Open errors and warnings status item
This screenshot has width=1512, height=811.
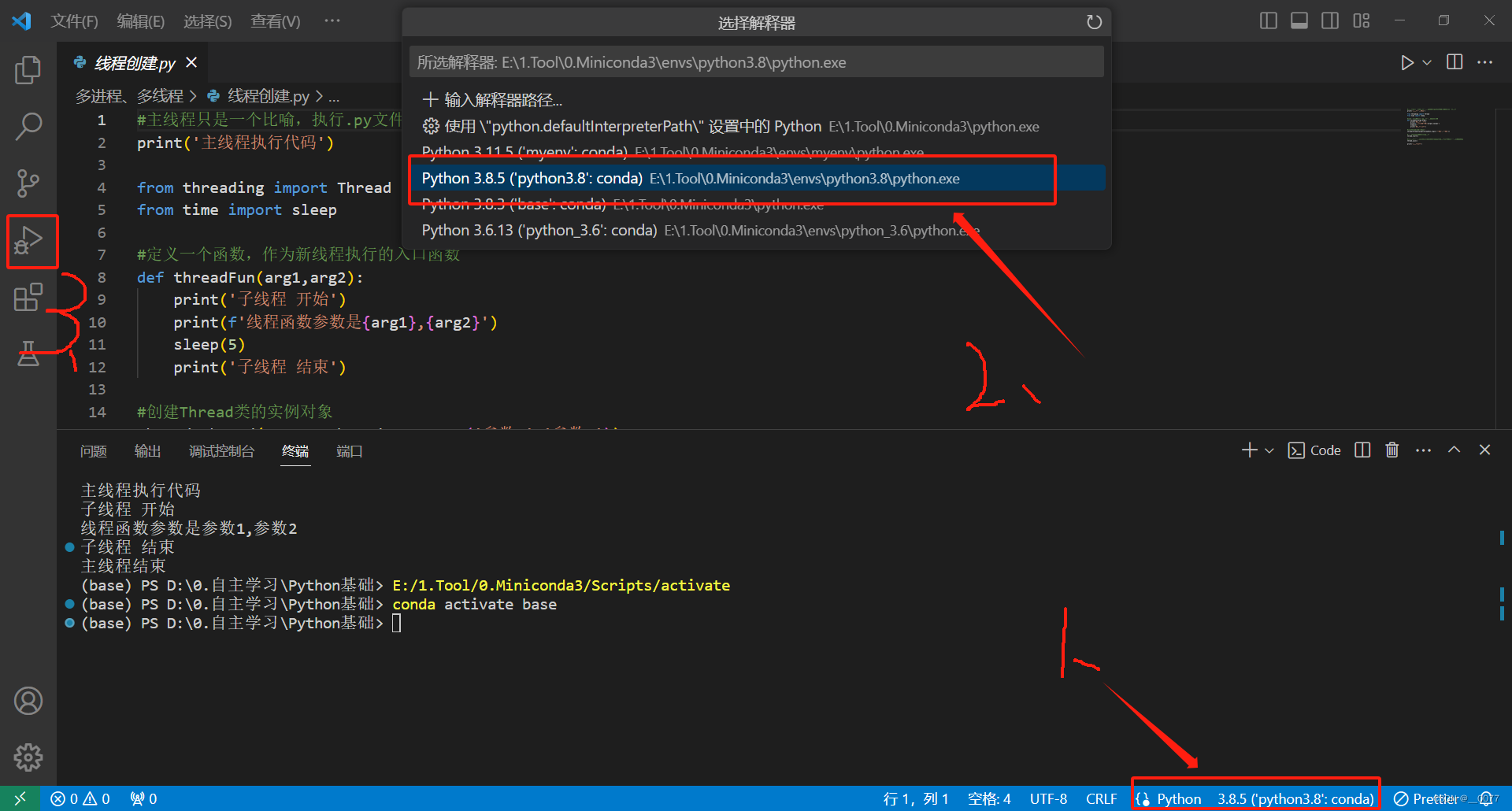pyautogui.click(x=80, y=798)
